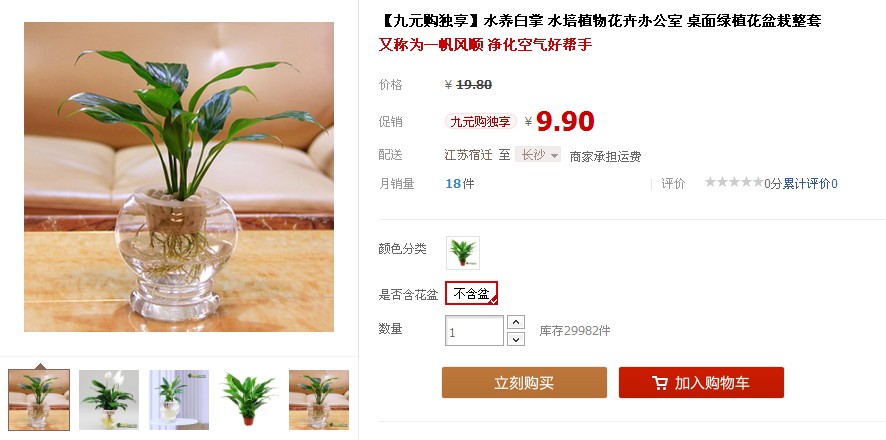Screen dimensions: 886x440
Task: Click the product title text
Action: pyautogui.click(x=600, y=21)
